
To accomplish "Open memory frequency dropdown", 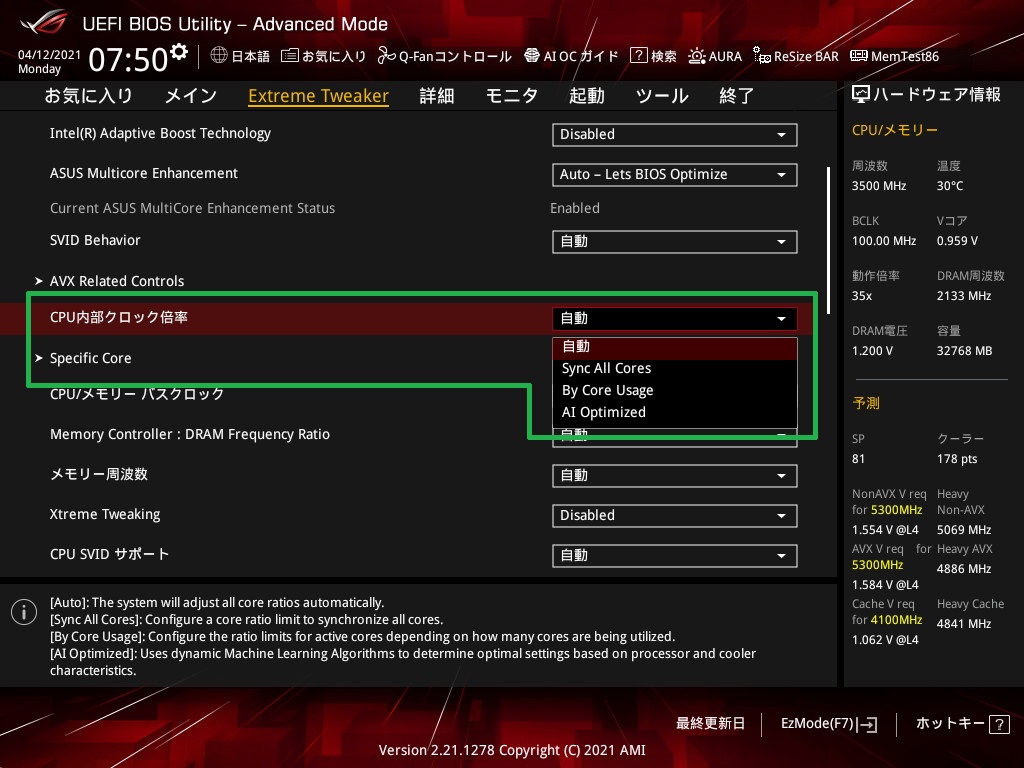I will (675, 475).
